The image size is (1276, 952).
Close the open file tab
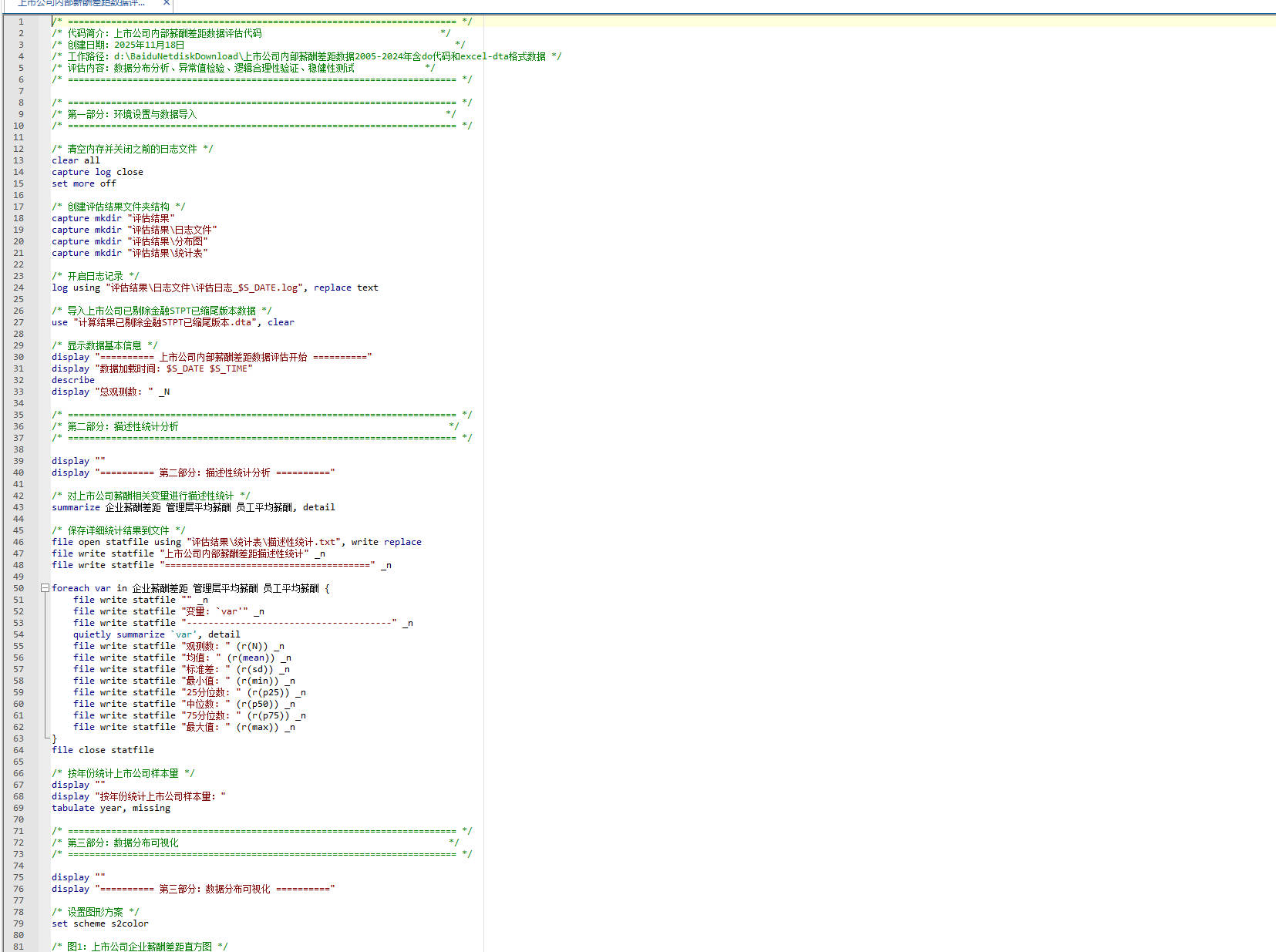point(166,3)
